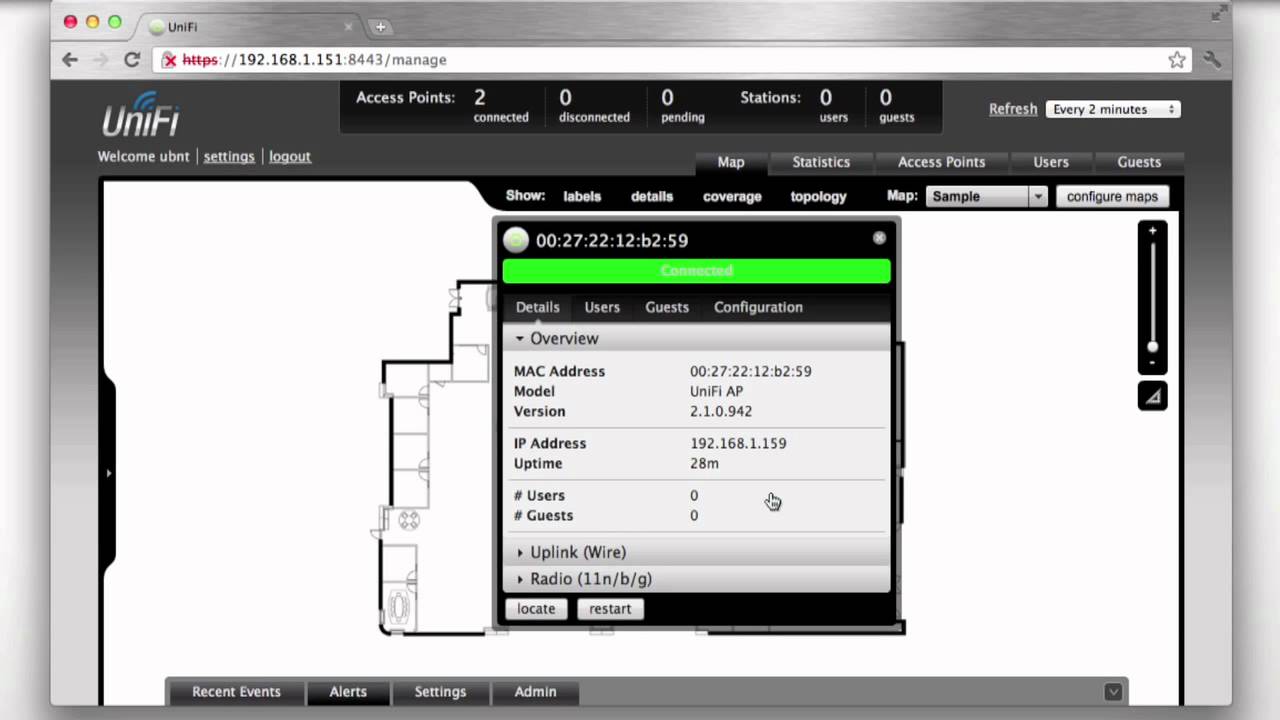Open the Guests tab in popup
1280x720 pixels.
(667, 307)
